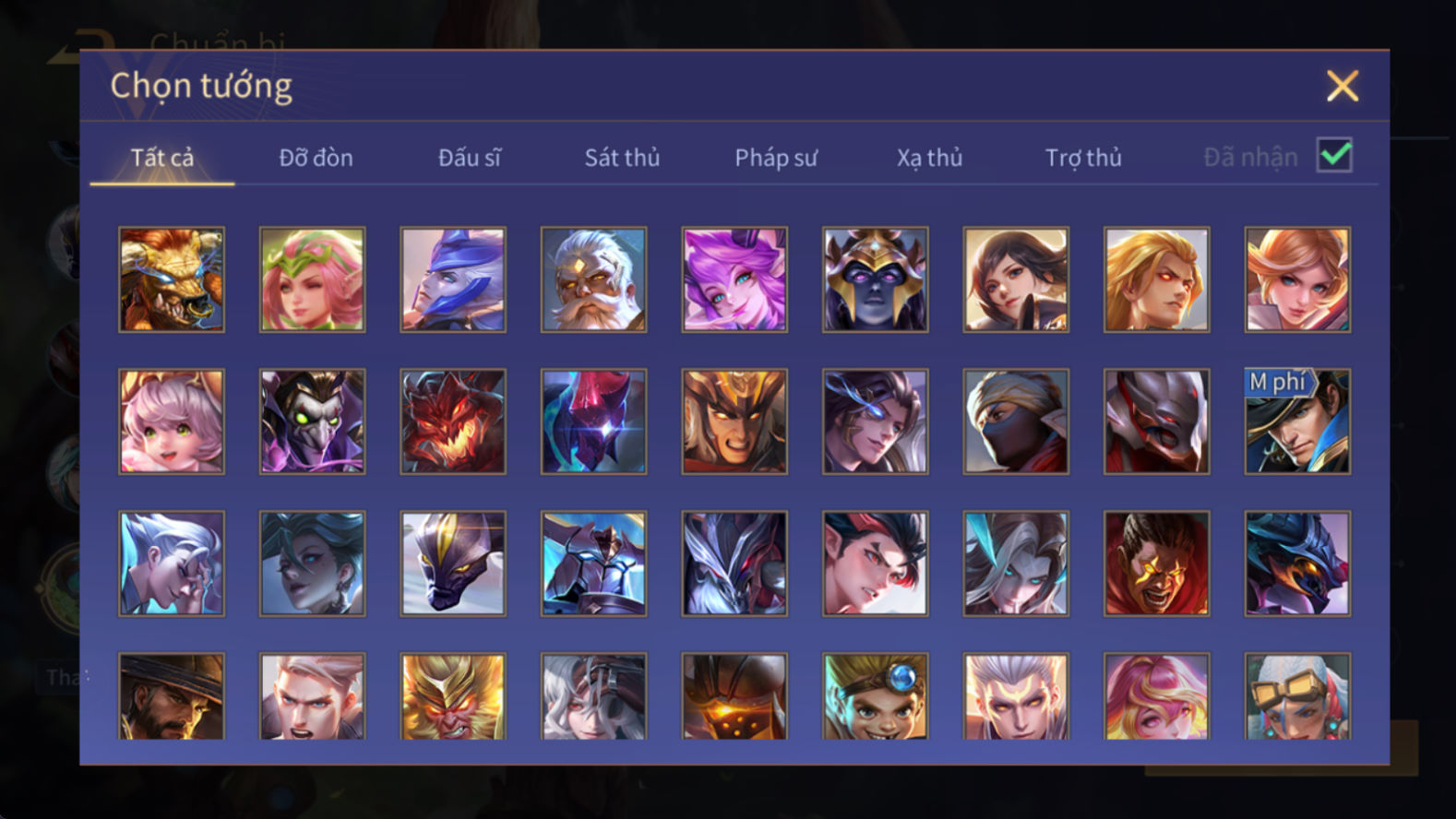This screenshot has width=1456, height=819.
Task: View the Trợ thủ tab
Action: [x=1083, y=158]
